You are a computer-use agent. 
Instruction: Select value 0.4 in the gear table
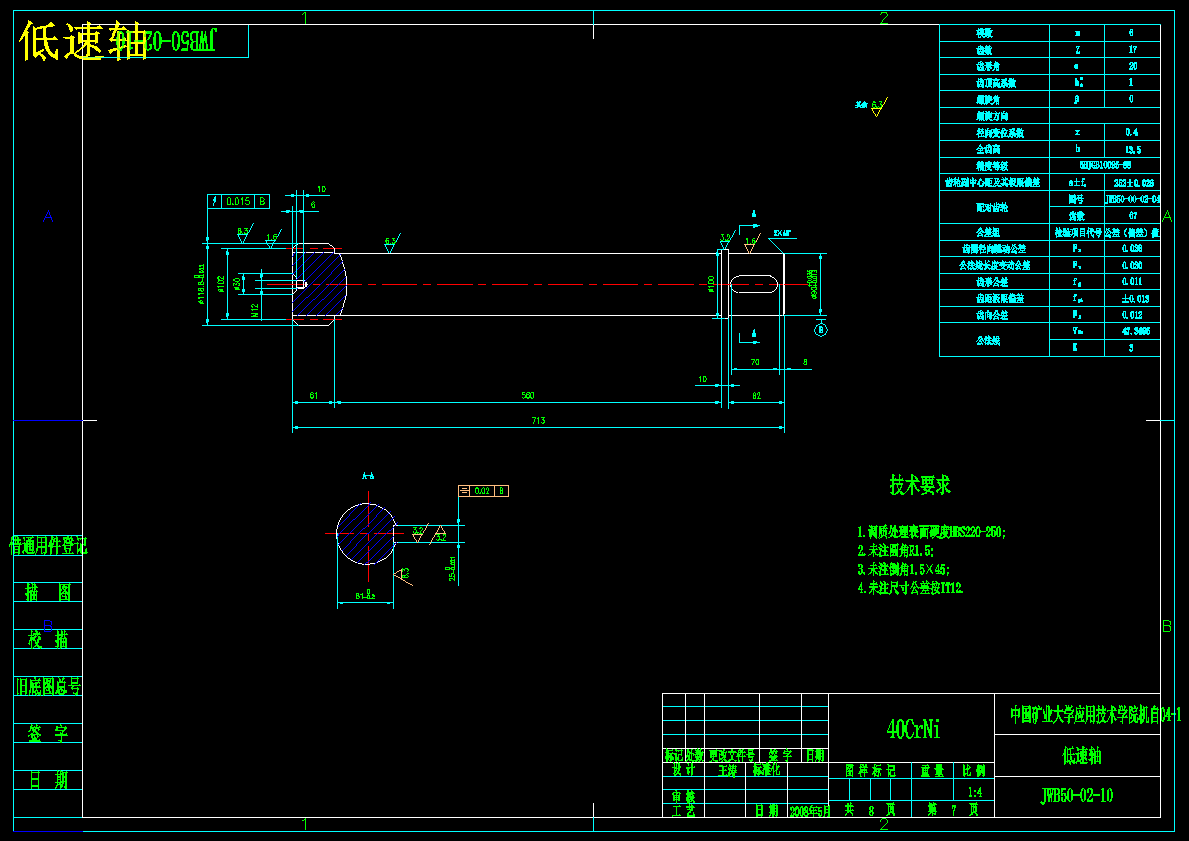point(1131,133)
